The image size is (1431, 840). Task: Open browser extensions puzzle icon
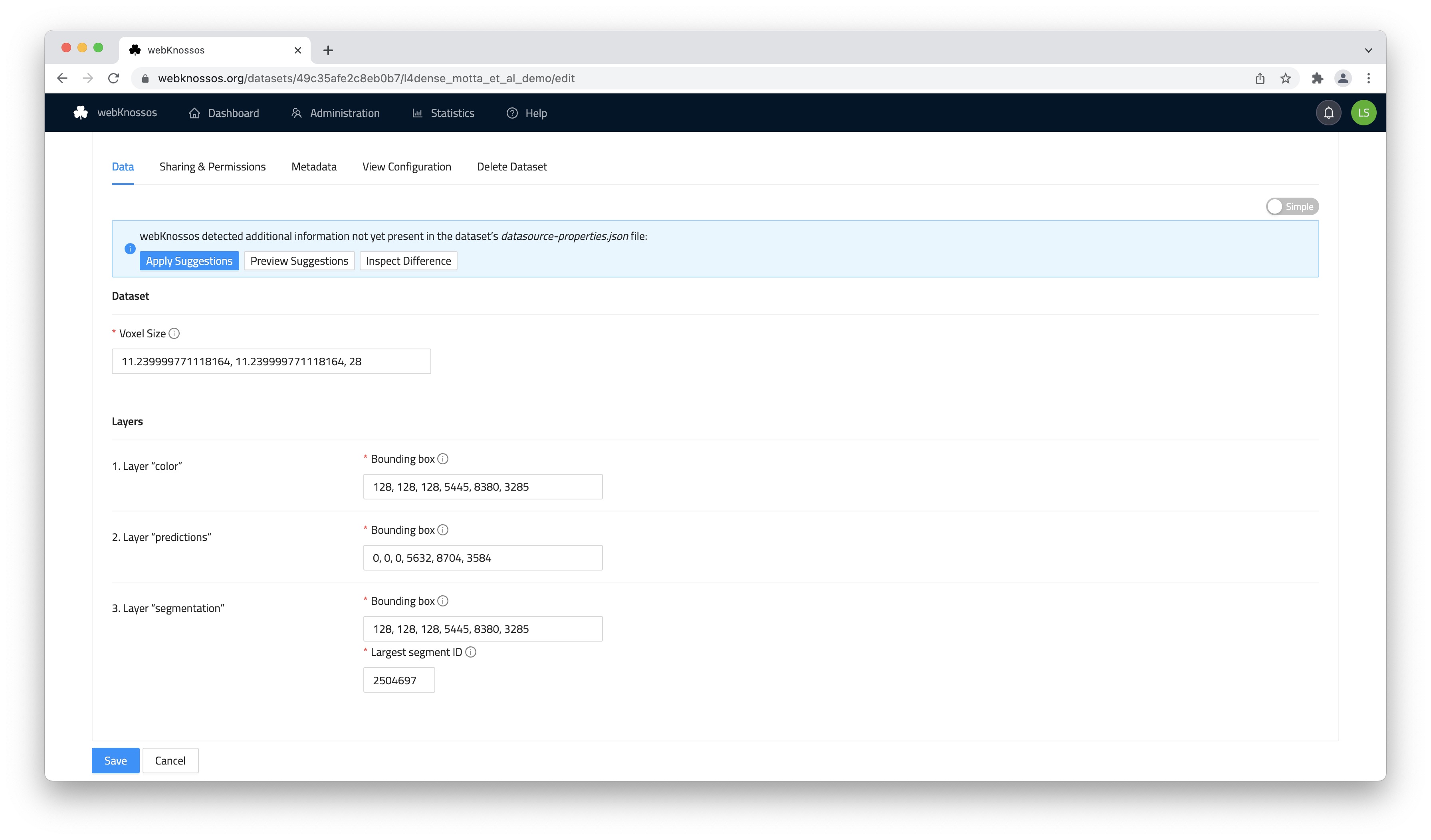(x=1317, y=78)
